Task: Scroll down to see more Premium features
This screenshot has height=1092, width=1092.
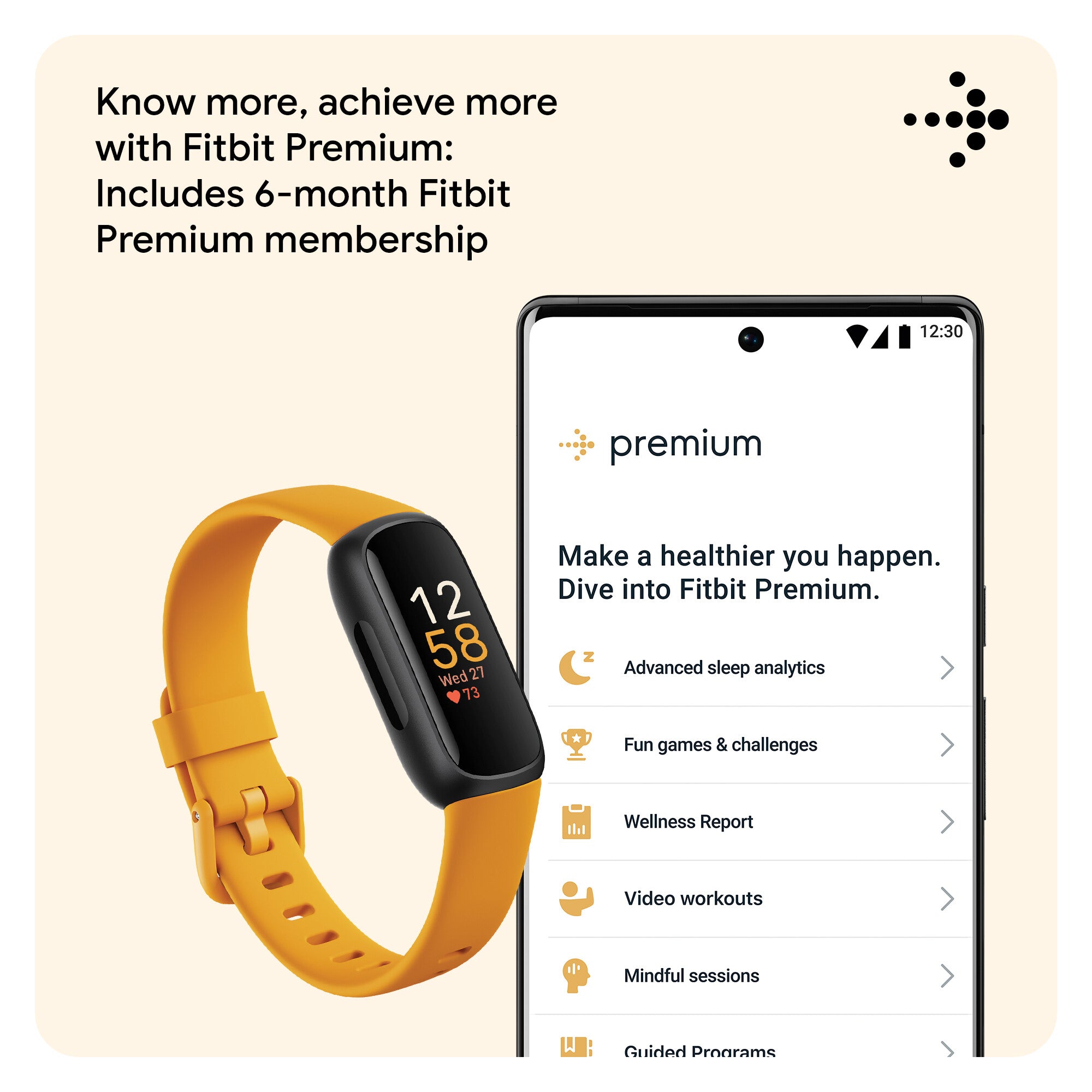Action: pos(775,1060)
